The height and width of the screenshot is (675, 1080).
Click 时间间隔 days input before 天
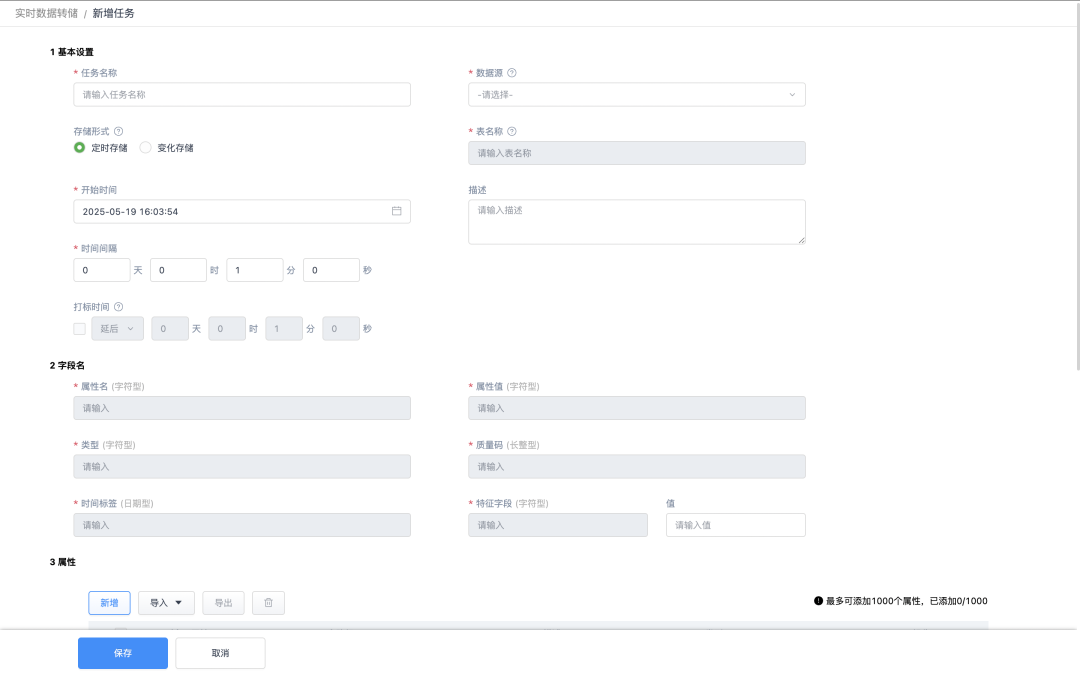(102, 270)
